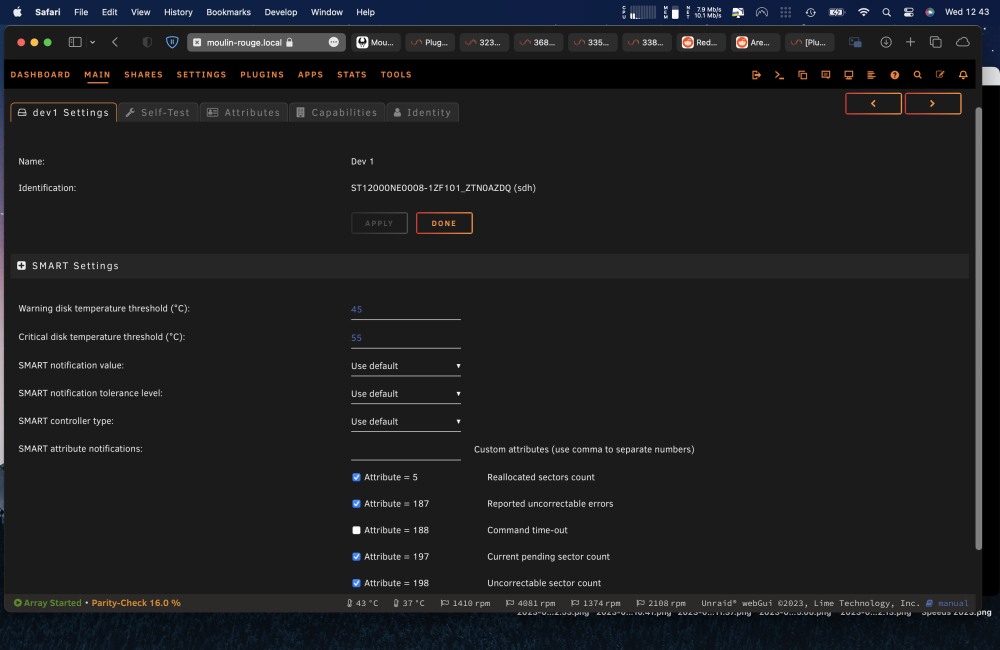Show Safari downloads
The width and height of the screenshot is (1000, 650).
[x=886, y=42]
